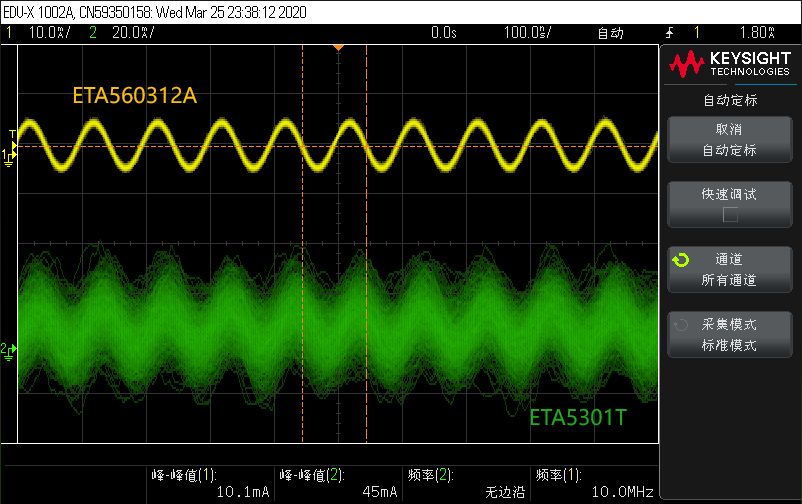
Task: Click the orange trigger position triangle marker
Action: pos(338,47)
